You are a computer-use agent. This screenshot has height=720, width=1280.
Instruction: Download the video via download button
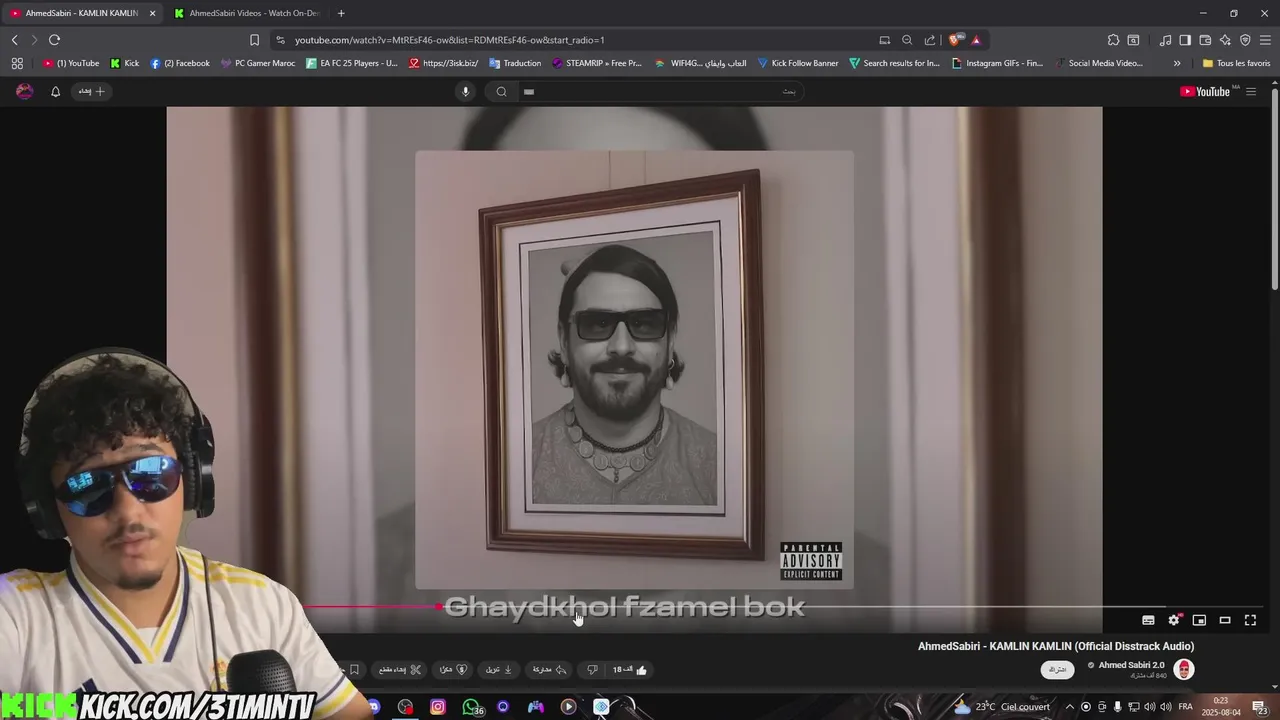point(499,669)
